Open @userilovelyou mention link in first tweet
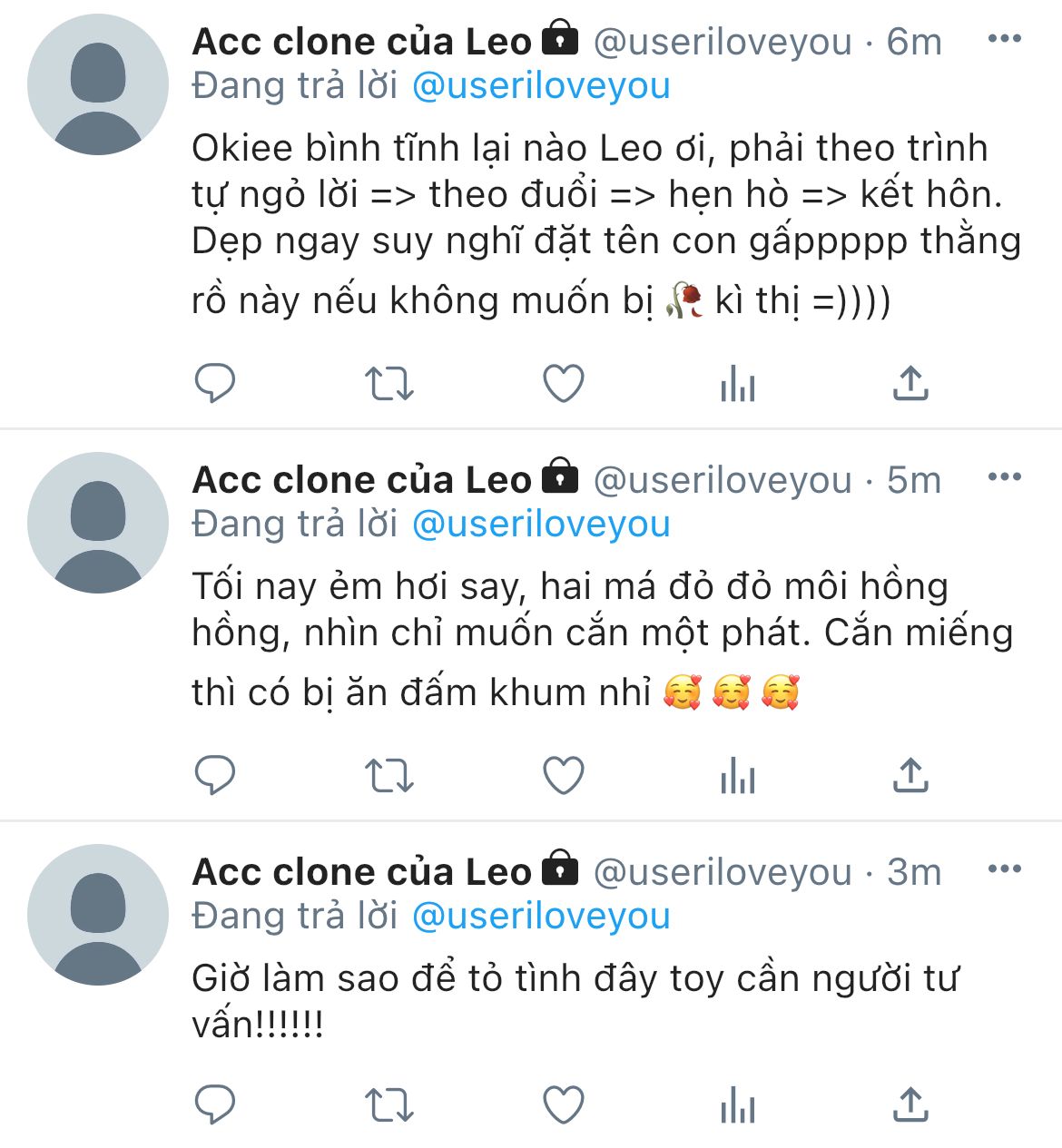The image size is (1062, 1148). coord(541,85)
